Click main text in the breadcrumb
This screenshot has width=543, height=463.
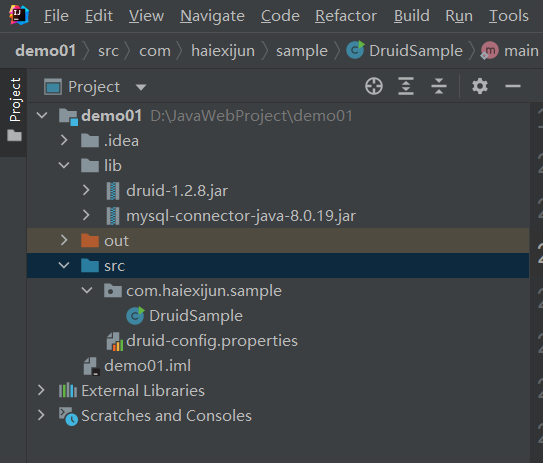[x=521, y=51]
